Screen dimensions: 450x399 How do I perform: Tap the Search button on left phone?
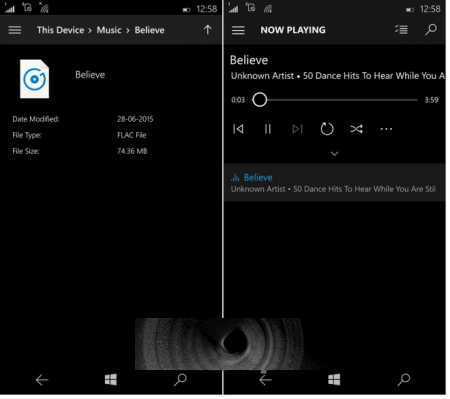(x=180, y=379)
